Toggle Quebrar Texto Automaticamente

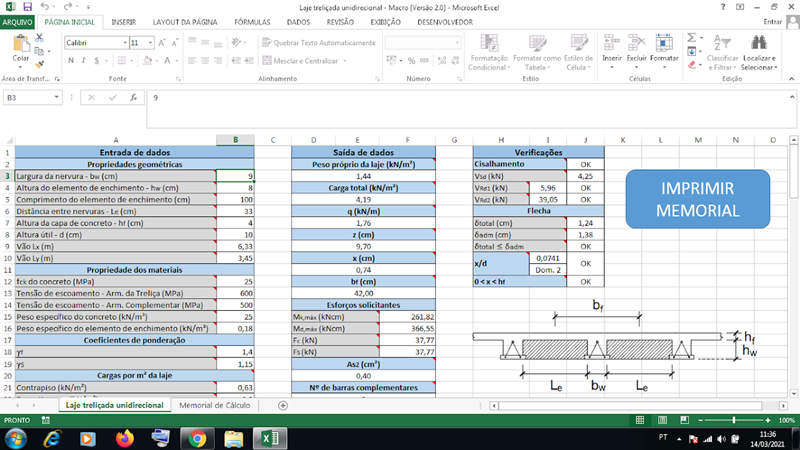[319, 43]
